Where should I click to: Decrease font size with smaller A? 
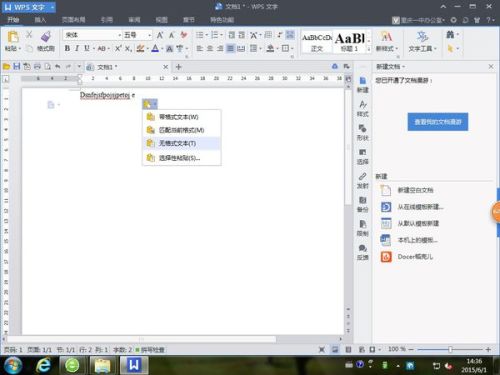point(172,35)
